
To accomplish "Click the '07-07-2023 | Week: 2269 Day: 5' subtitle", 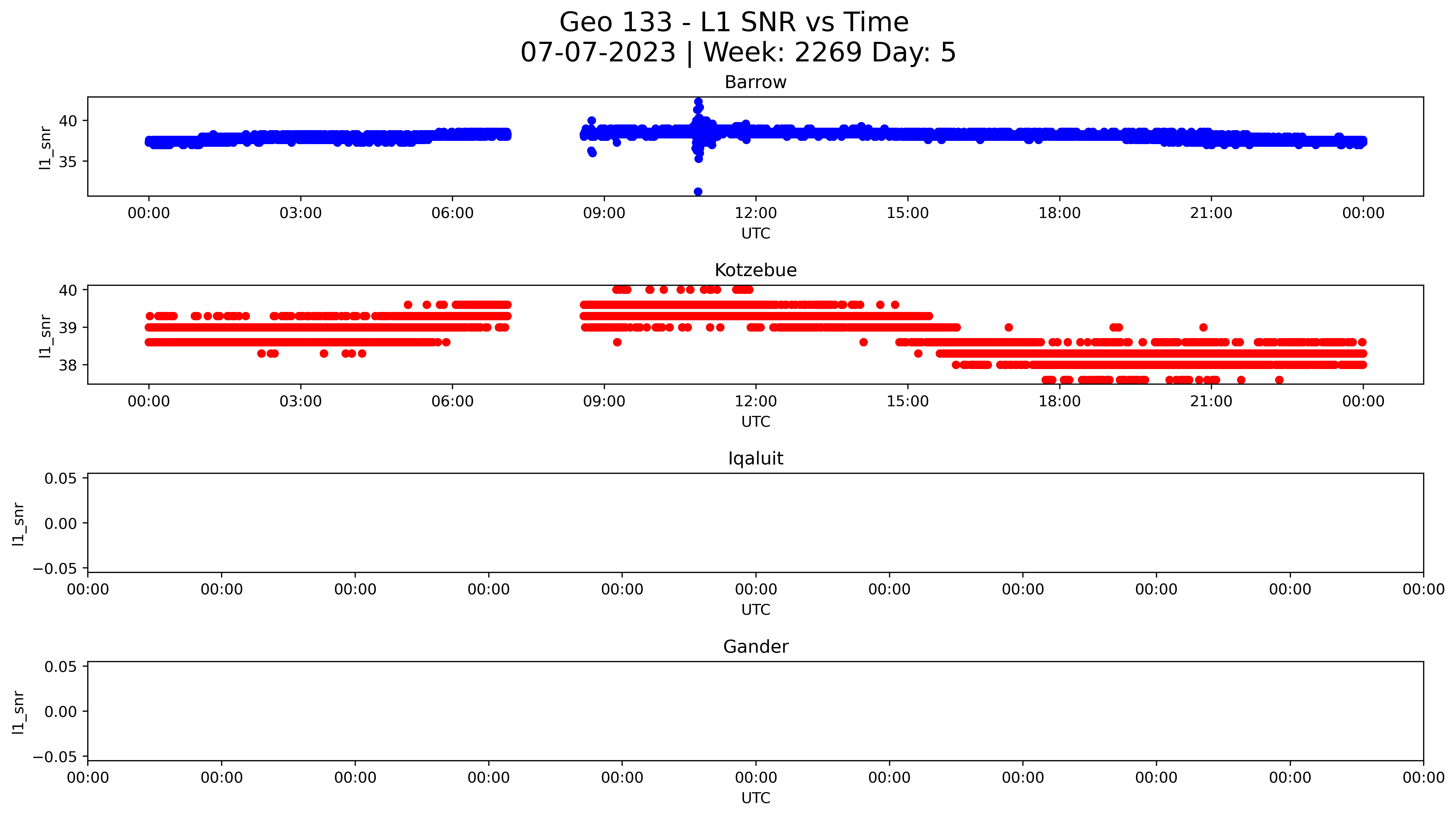I will (x=738, y=53).
